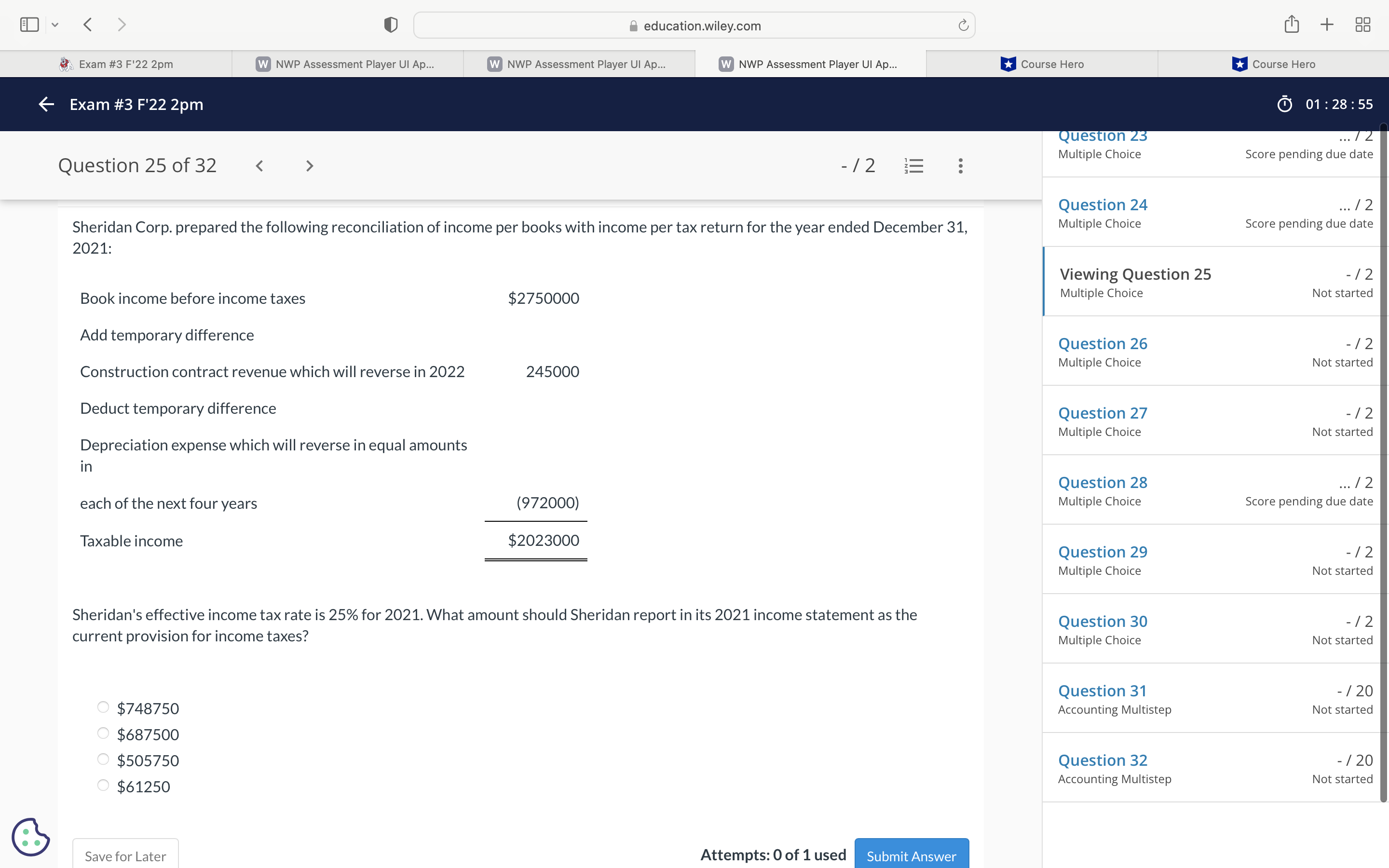1389x868 pixels.
Task: Click the back arrow beside the exam title
Action: (x=46, y=105)
